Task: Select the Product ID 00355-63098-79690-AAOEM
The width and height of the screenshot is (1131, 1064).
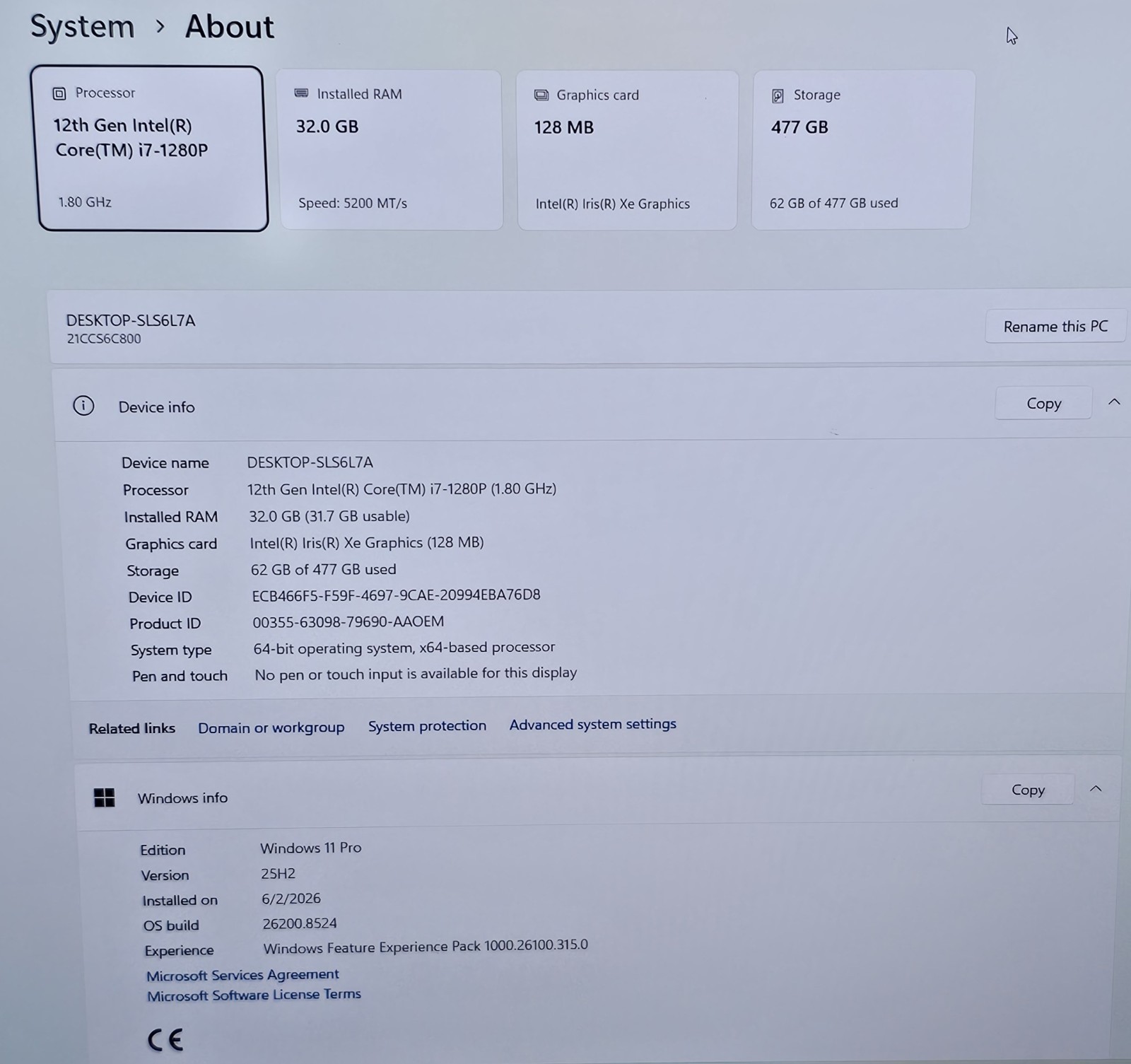Action: tap(348, 622)
